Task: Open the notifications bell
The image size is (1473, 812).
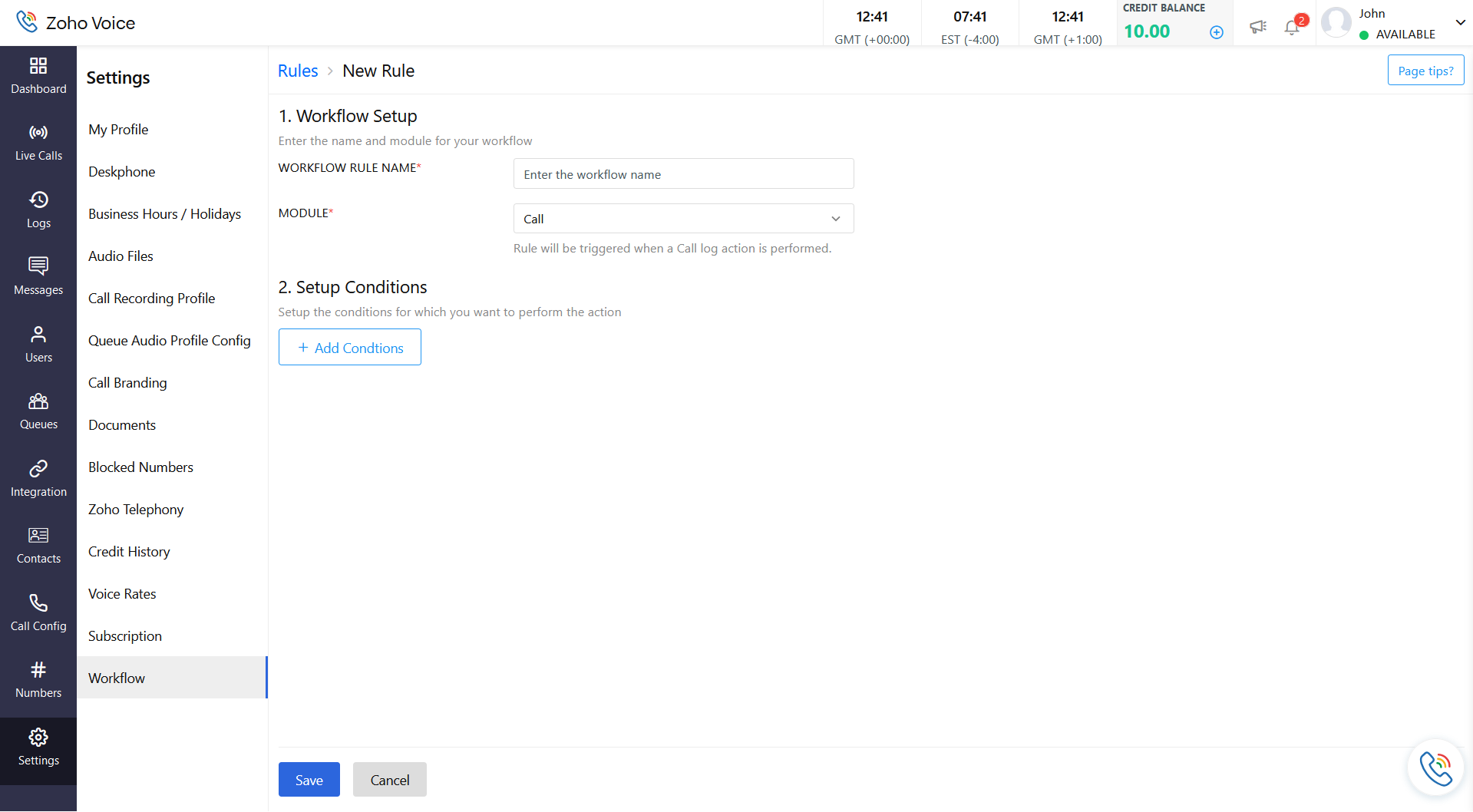Action: coord(1293,27)
